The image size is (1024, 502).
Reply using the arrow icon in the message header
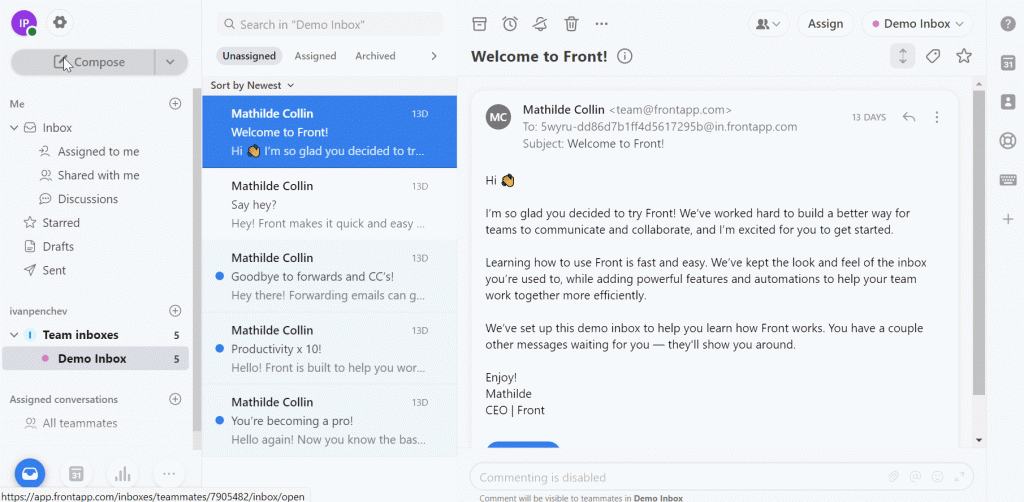909,117
